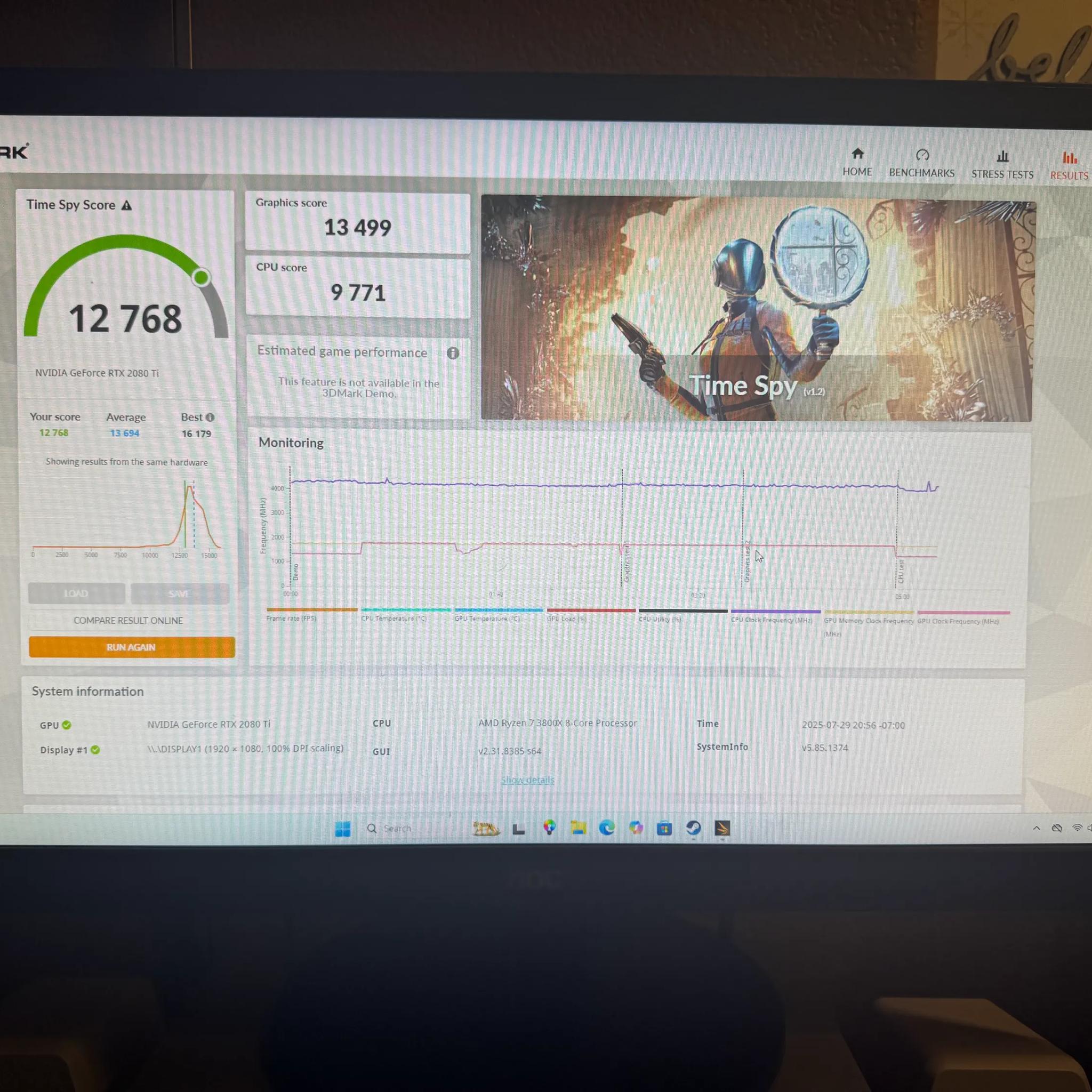The image size is (1092, 1092).
Task: Click the home house icon
Action: (857, 154)
